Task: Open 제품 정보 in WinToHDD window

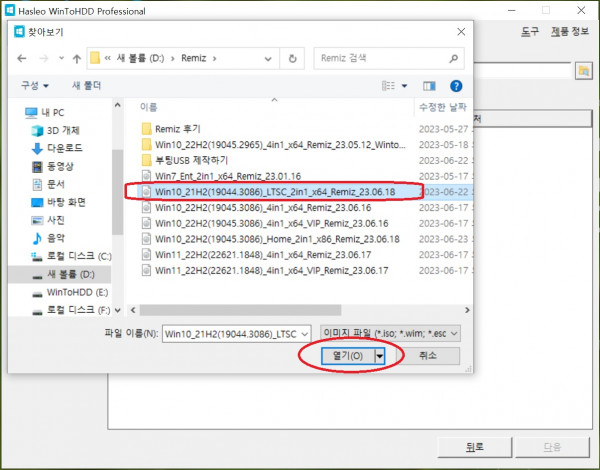Action: (570, 31)
